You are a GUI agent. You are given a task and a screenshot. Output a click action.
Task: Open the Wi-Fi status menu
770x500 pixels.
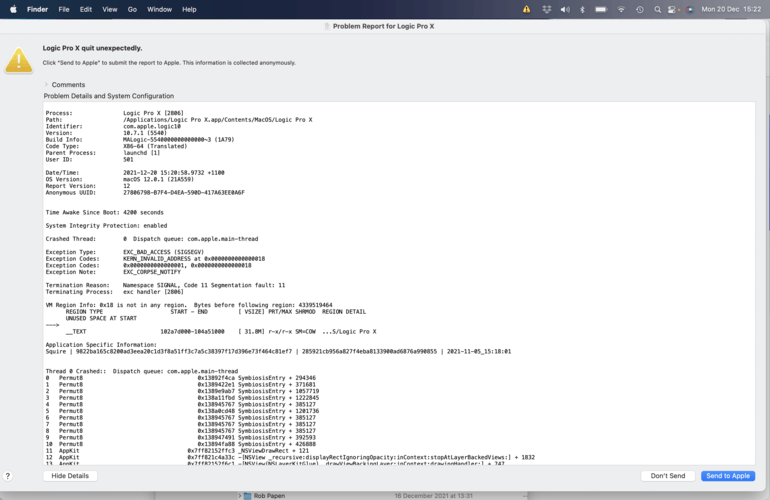coord(621,9)
